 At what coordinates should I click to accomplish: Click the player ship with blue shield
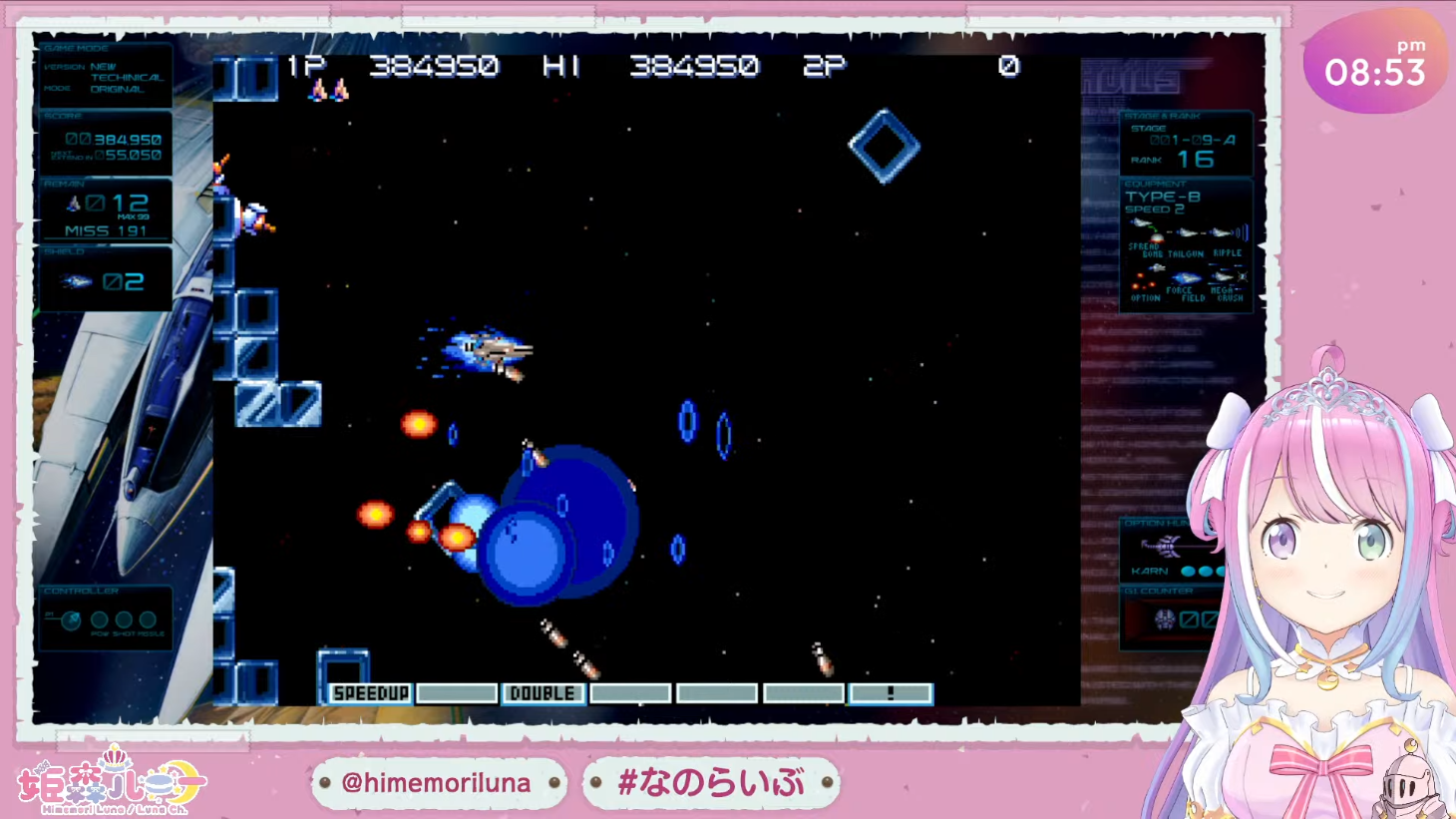(x=485, y=351)
